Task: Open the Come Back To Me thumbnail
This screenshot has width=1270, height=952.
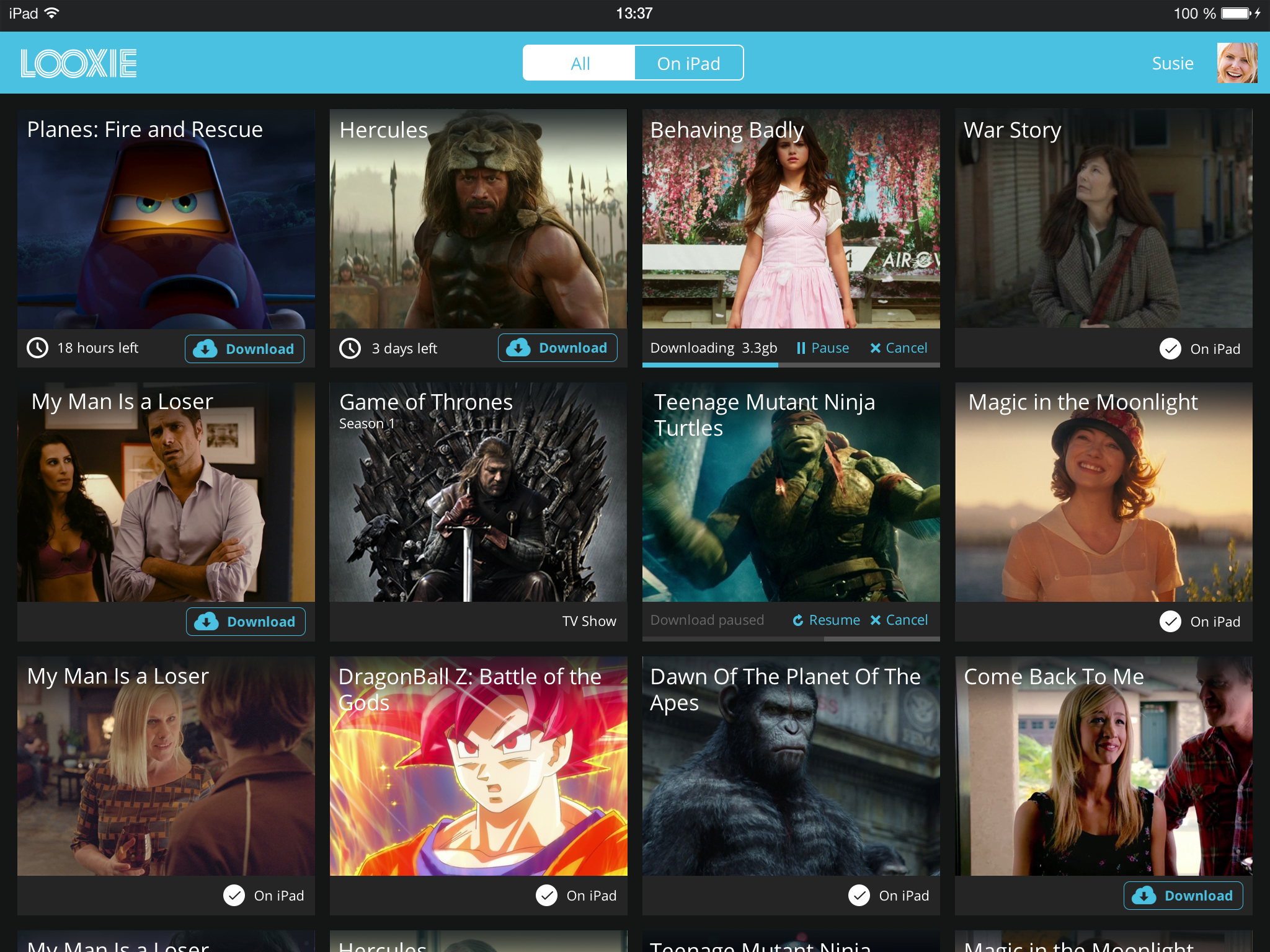Action: click(1104, 766)
